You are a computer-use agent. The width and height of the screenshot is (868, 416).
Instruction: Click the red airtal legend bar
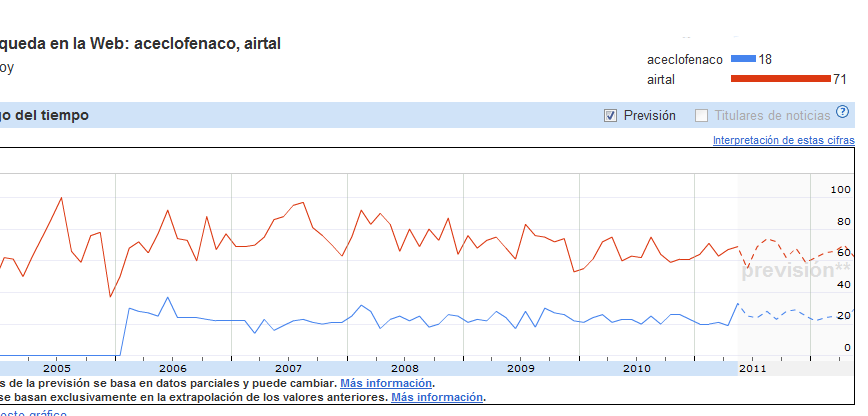(781, 79)
